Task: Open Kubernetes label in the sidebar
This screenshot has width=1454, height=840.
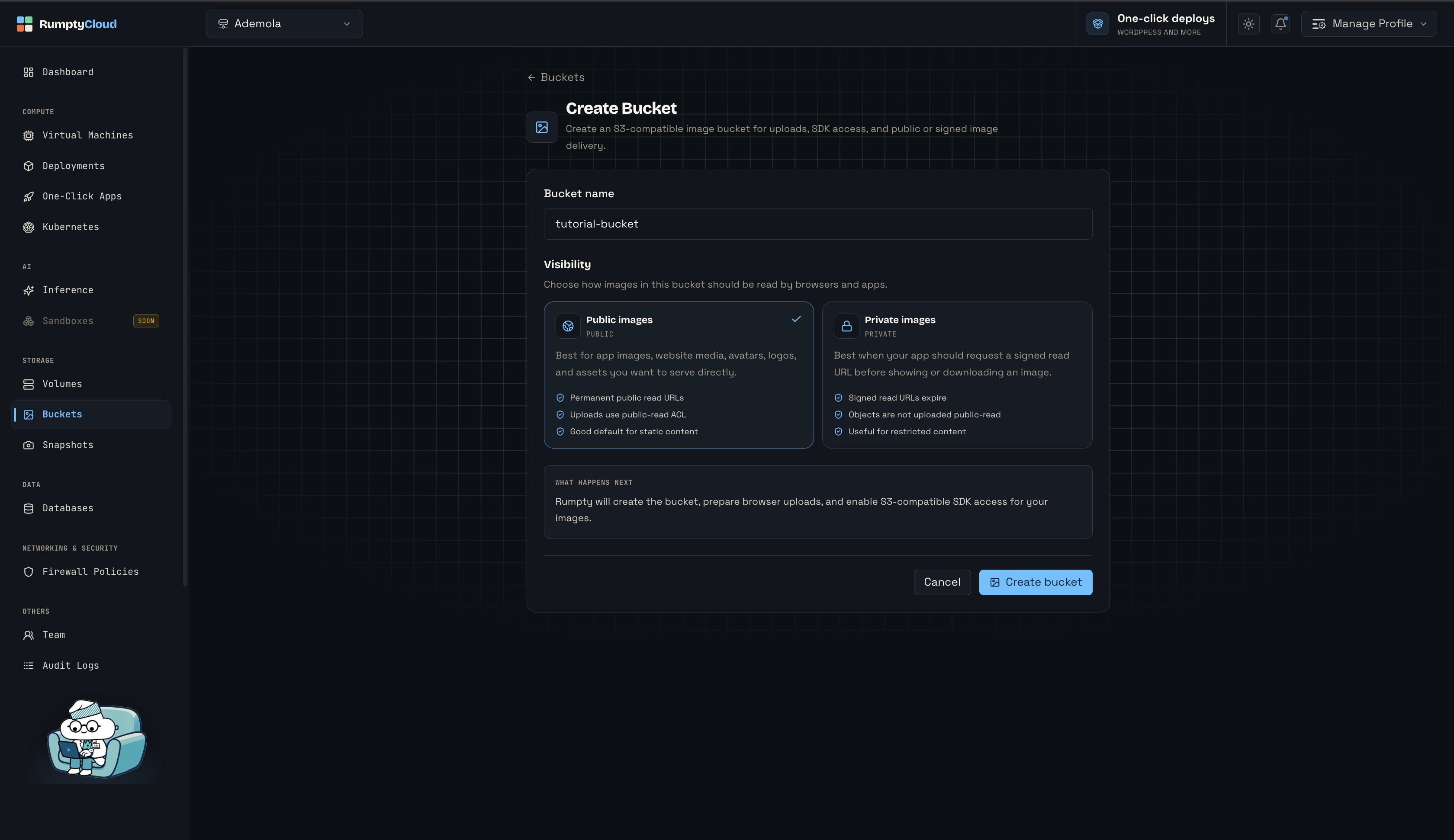Action: tap(71, 228)
